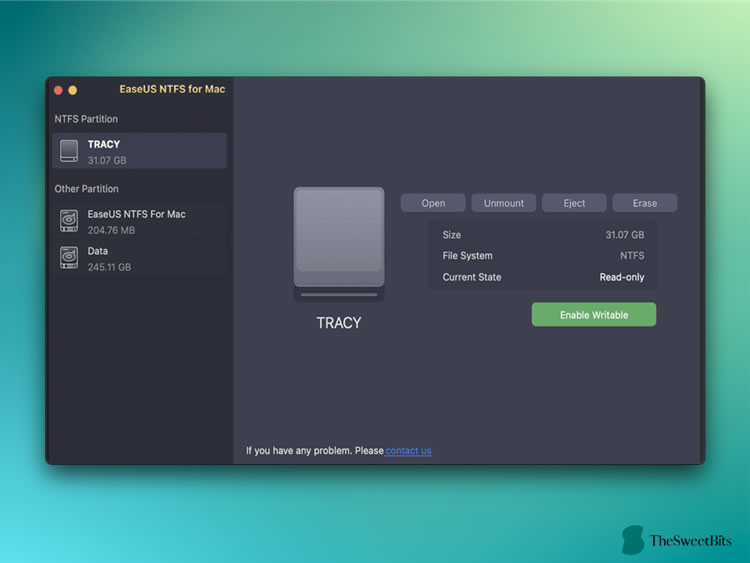Click the Read-only current state value
Viewport: 750px width, 563px height.
click(x=622, y=277)
